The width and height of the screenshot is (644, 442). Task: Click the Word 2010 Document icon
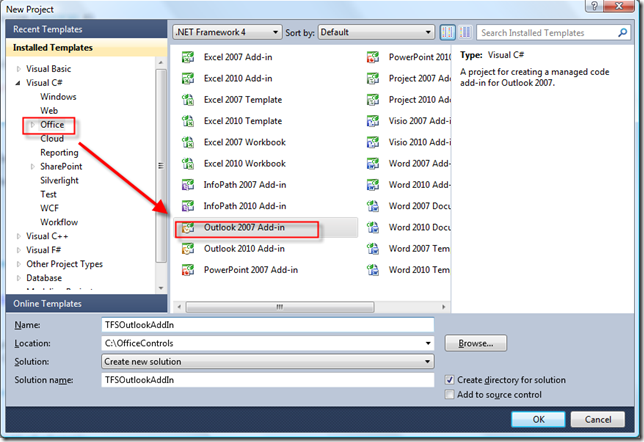[x=373, y=228]
